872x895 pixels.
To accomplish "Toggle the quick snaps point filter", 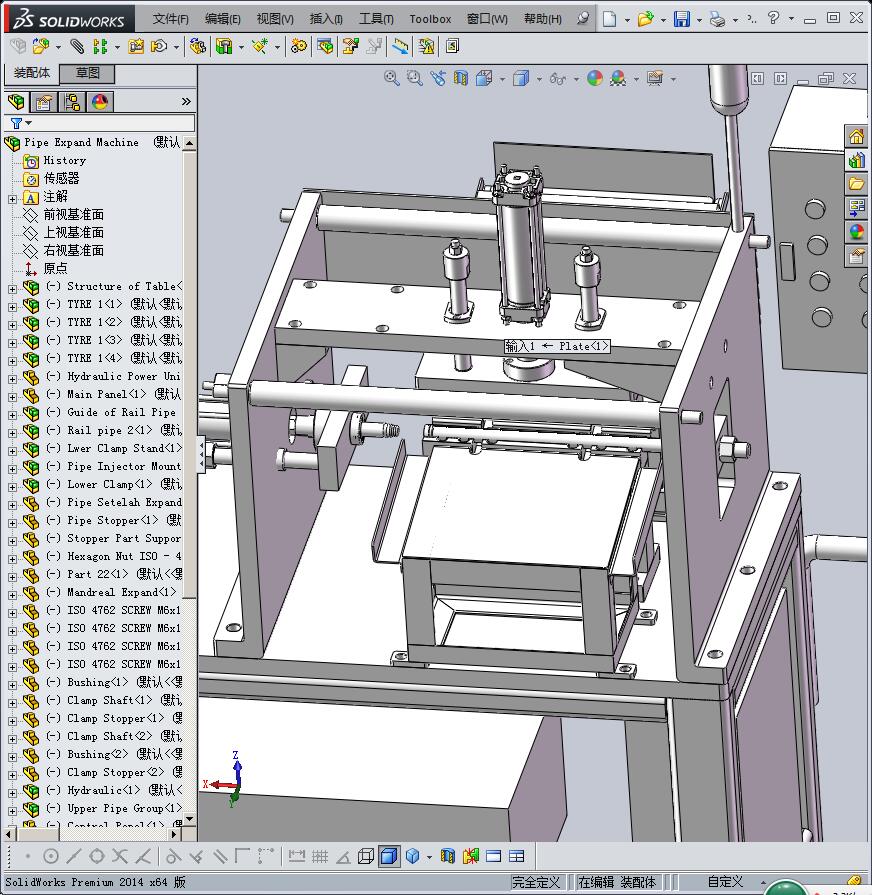I will tap(27, 856).
